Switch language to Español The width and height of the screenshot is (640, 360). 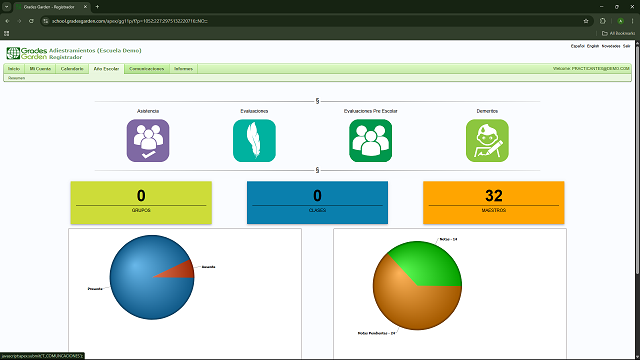point(578,46)
